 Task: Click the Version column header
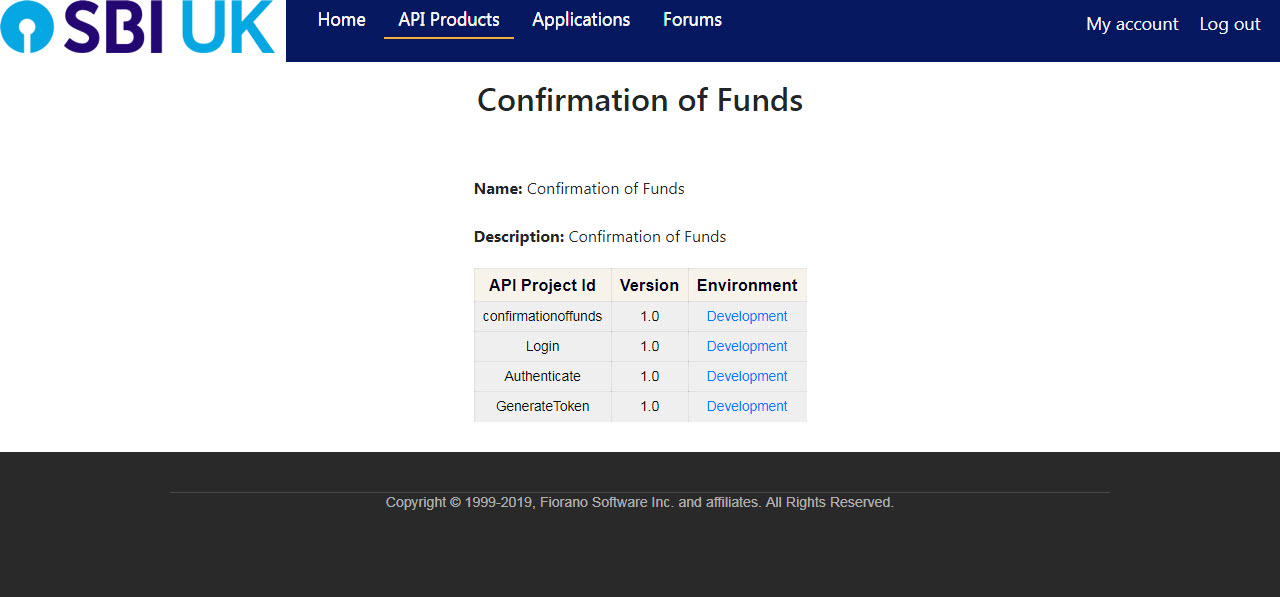[x=650, y=285]
